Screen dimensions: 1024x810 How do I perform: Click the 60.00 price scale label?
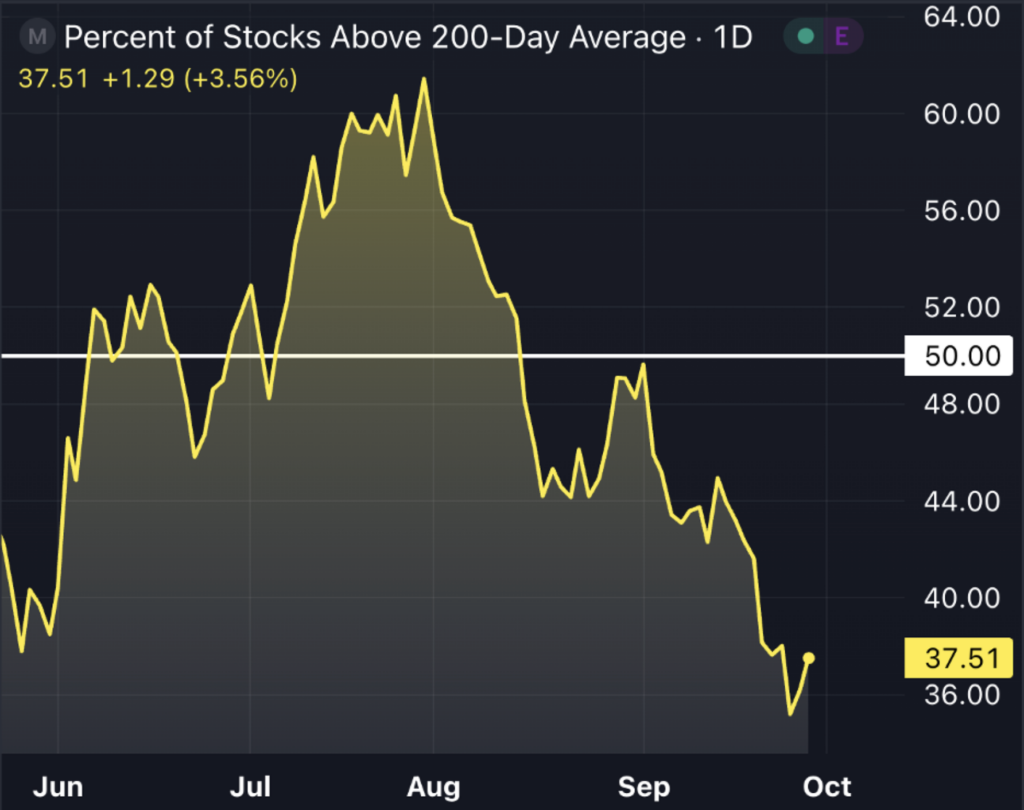962,114
